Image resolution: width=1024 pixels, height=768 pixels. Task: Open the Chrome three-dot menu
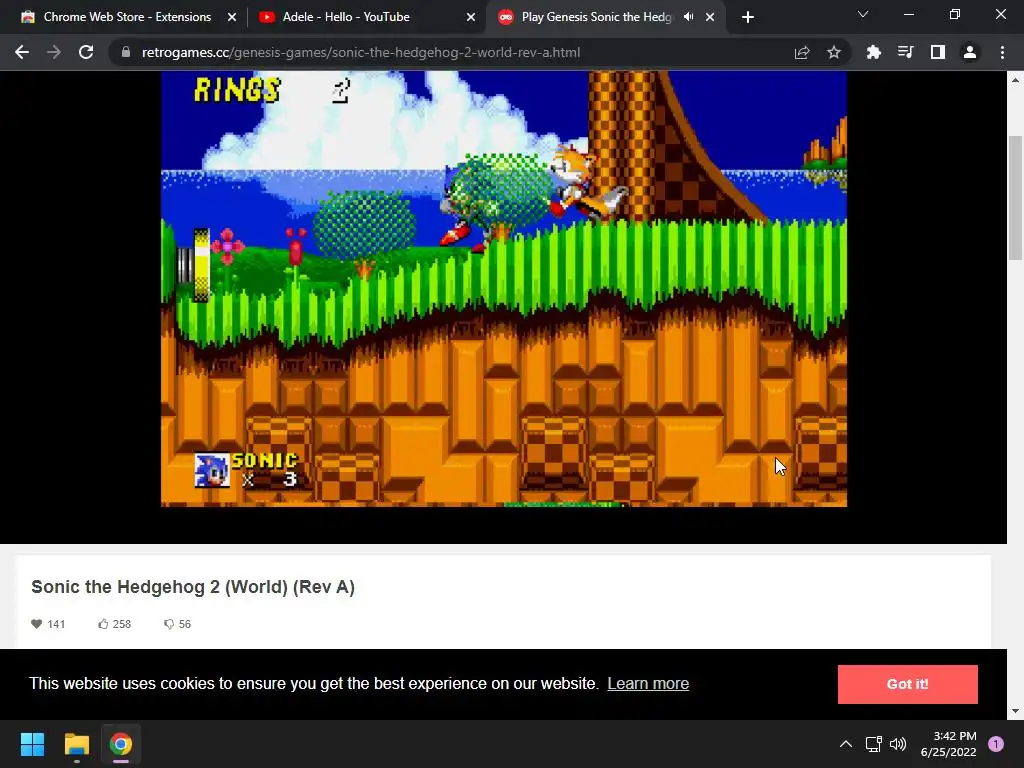pyautogui.click(x=1002, y=52)
